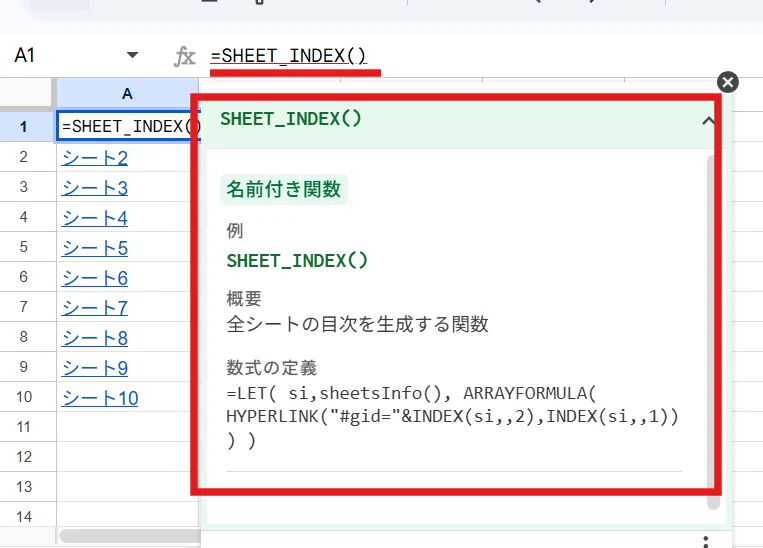Image resolution: width=763 pixels, height=548 pixels.
Task: Click empty cell A12
Action: (x=127, y=457)
